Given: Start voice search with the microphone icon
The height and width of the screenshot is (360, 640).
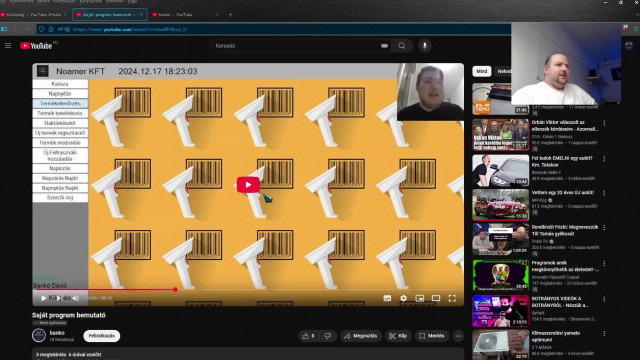Looking at the screenshot, I should click(x=424, y=46).
